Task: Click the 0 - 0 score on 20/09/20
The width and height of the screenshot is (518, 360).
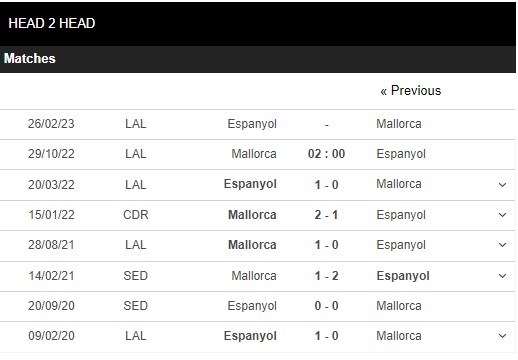Action: [326, 306]
